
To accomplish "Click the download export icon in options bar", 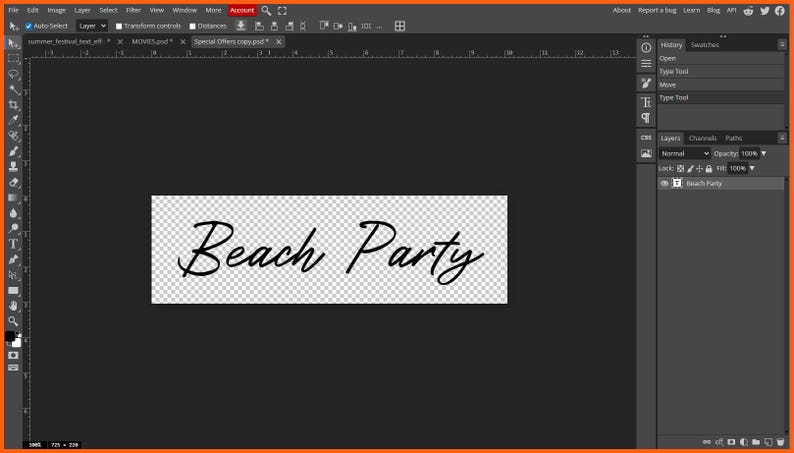I will 241,26.
